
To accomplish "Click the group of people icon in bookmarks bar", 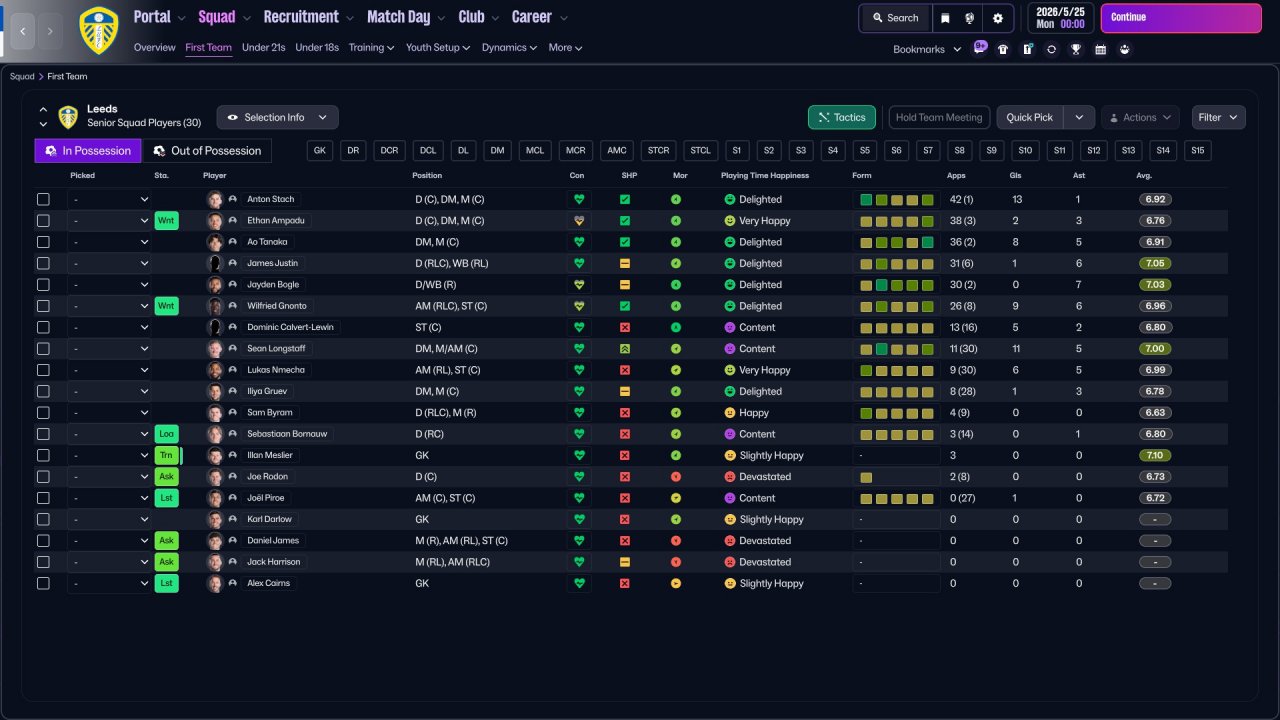I will tap(1124, 49).
